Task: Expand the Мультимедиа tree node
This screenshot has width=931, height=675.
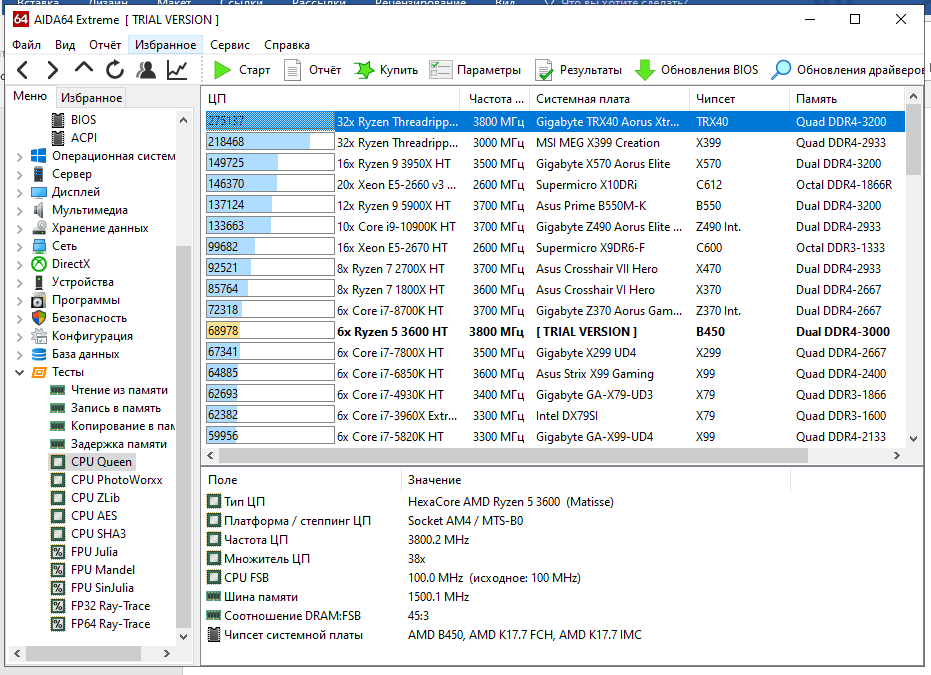Action: pyautogui.click(x=20, y=210)
